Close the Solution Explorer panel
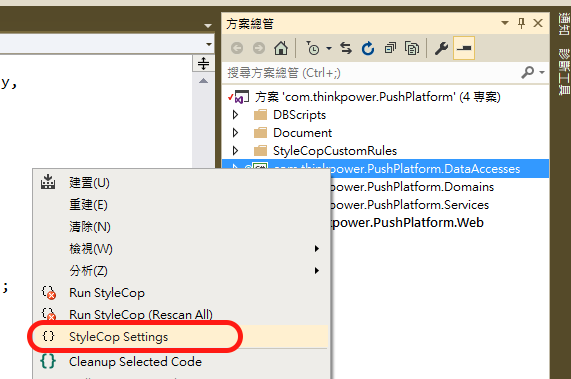Viewport: 571px width, 379px height. tap(538, 23)
